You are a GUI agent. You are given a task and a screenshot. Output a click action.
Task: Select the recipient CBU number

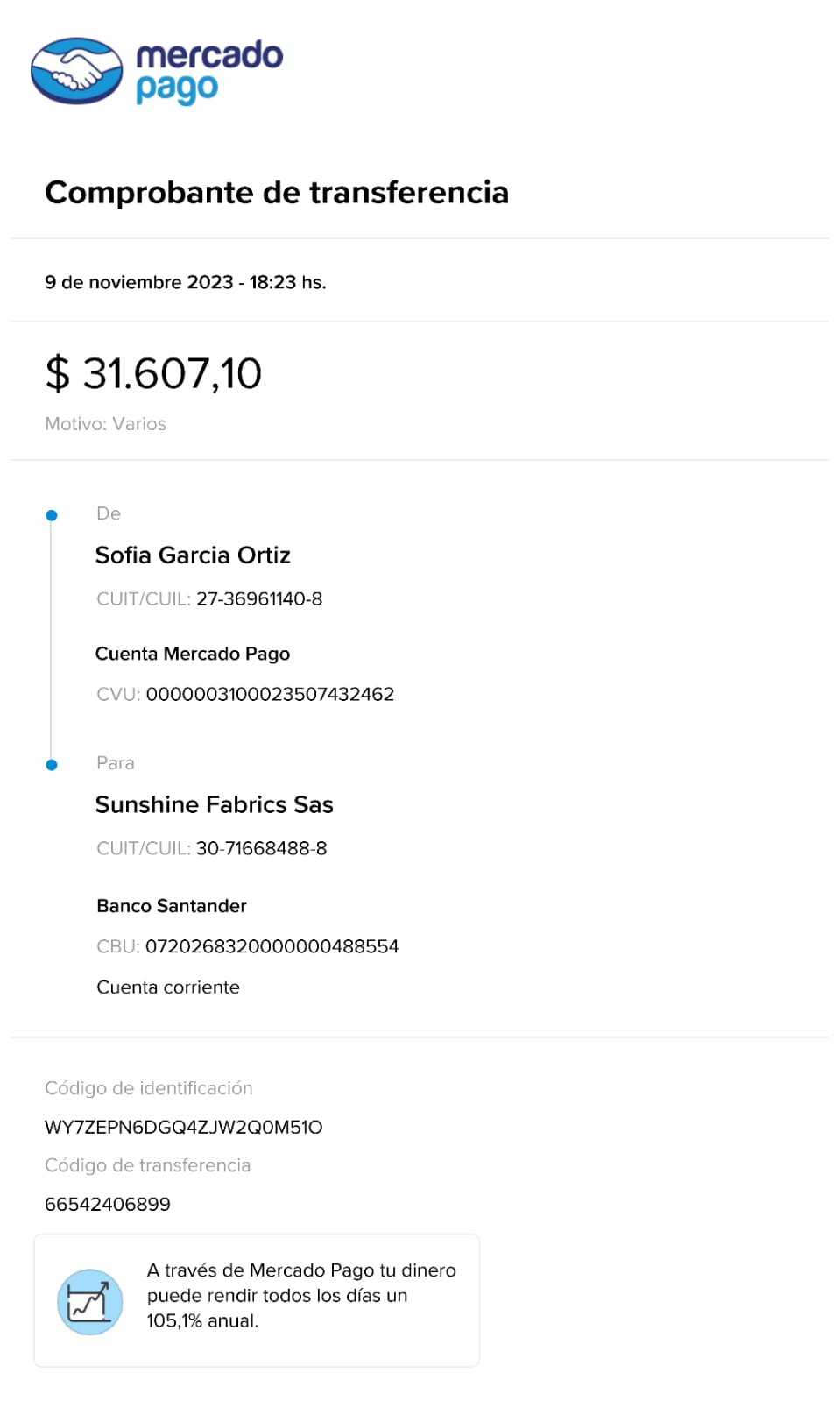(272, 946)
